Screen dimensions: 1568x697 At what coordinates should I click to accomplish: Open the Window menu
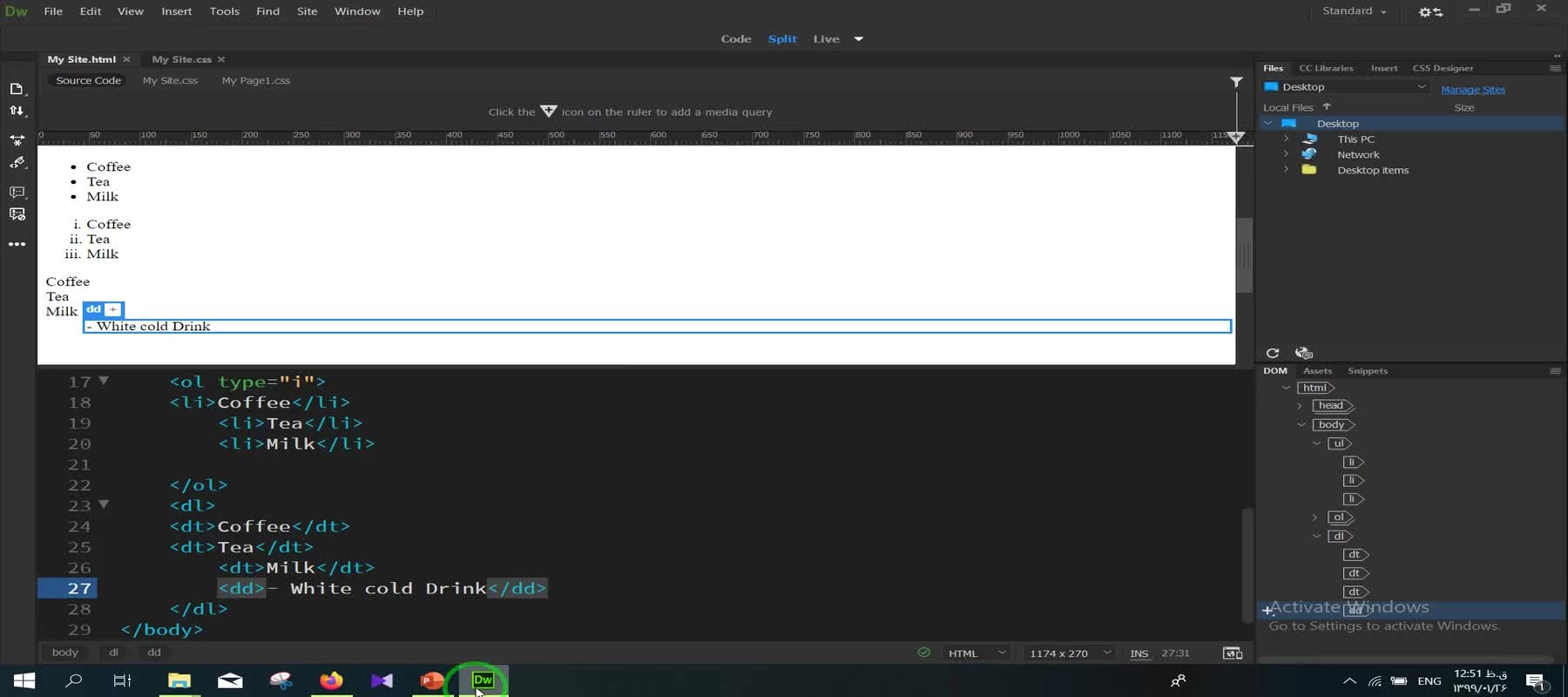[357, 11]
